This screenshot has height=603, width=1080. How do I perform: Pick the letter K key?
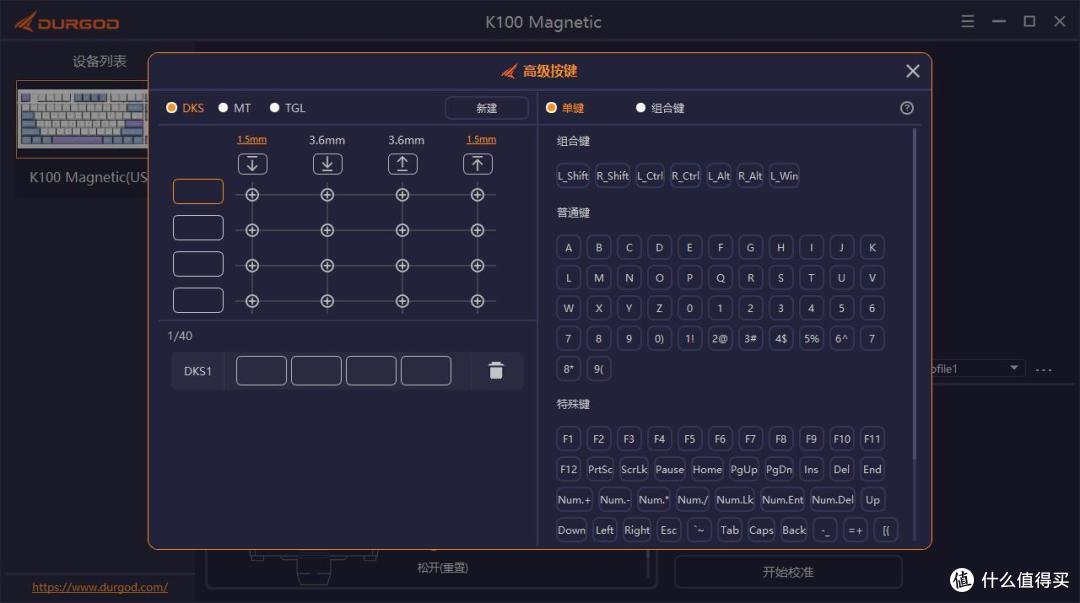click(x=872, y=247)
